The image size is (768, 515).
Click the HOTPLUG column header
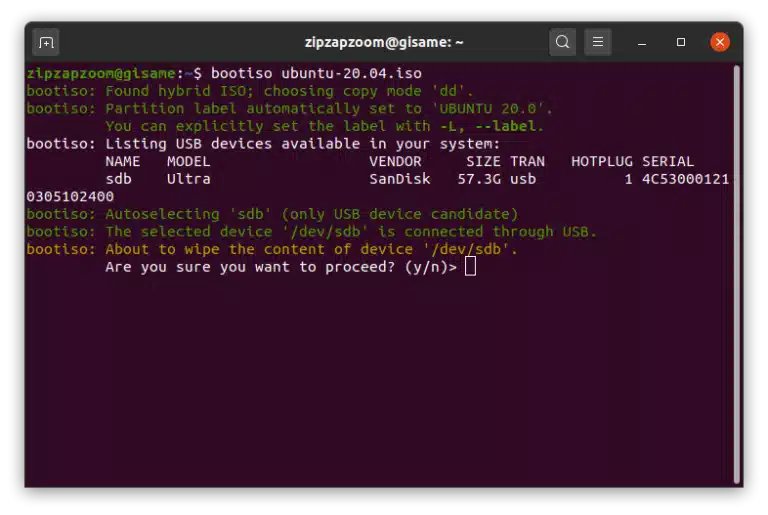pyautogui.click(x=601, y=161)
